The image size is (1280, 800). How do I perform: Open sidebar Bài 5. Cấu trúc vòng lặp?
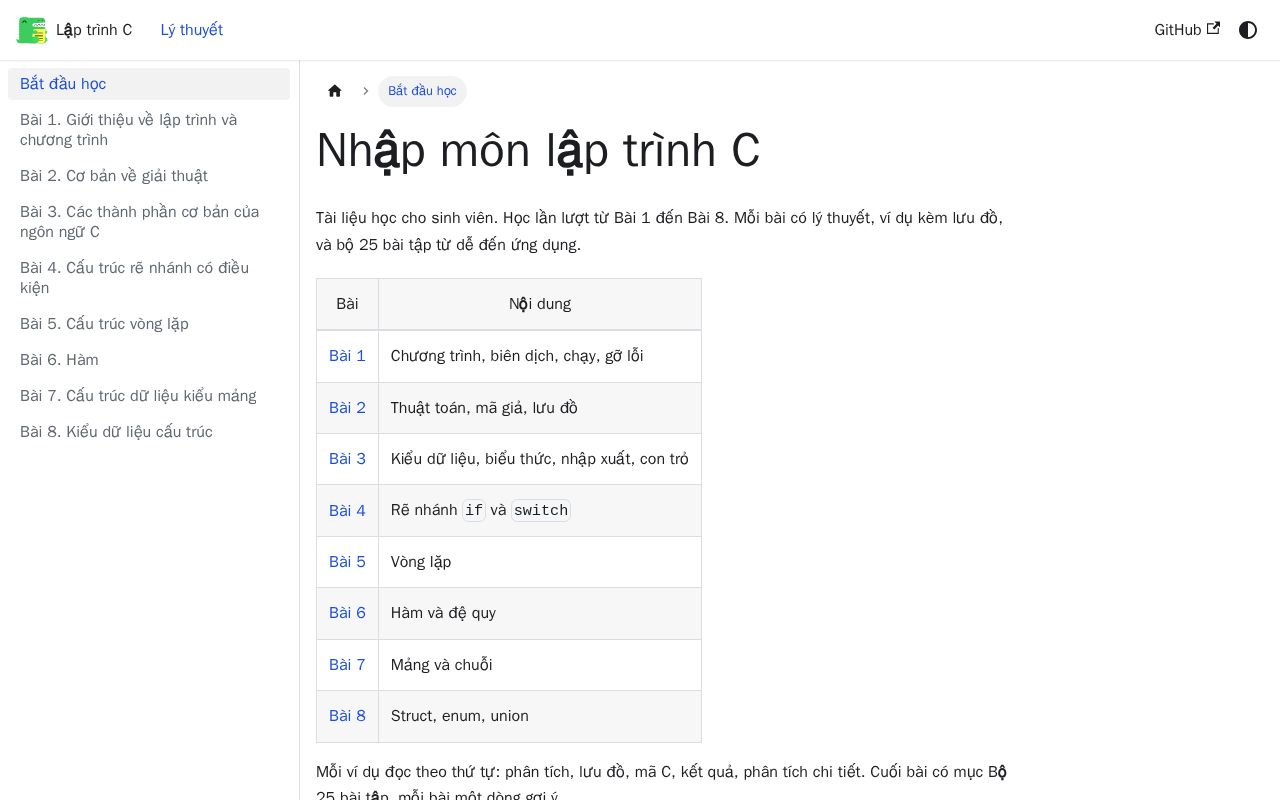pos(149,324)
